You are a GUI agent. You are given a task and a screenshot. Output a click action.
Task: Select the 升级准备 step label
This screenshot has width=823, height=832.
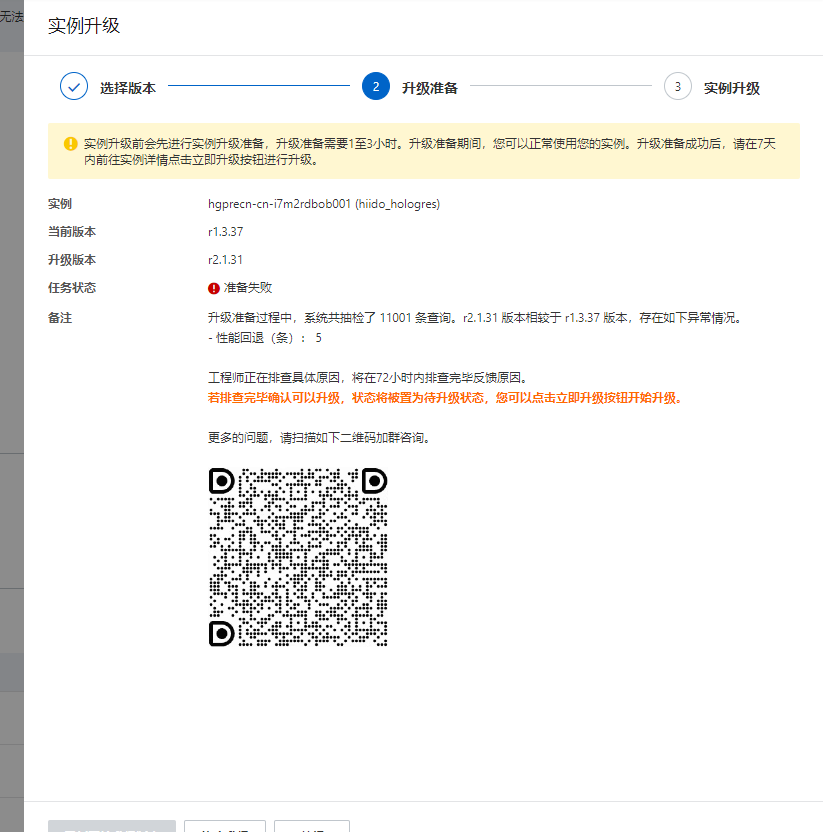(x=430, y=88)
